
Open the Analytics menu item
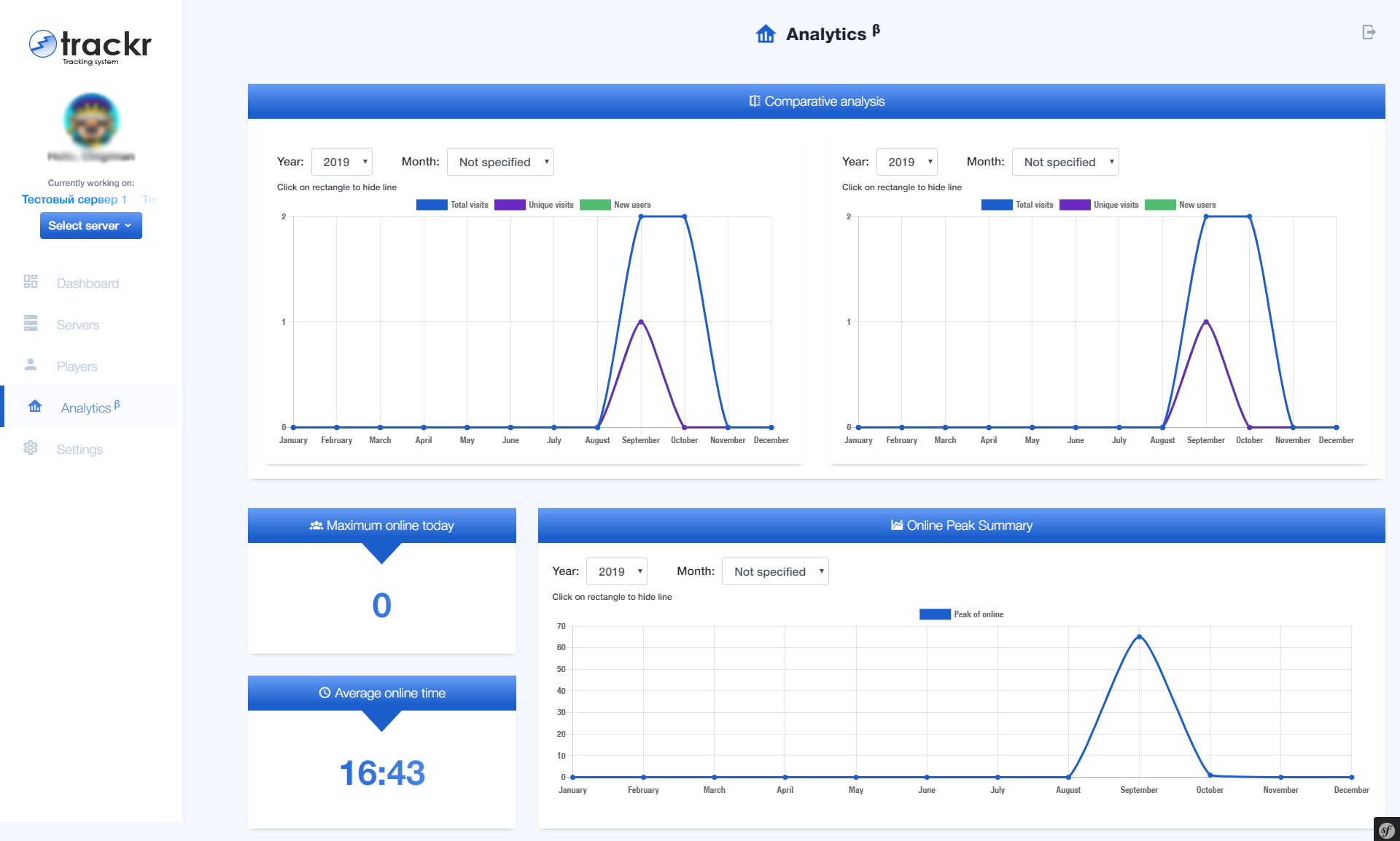click(86, 408)
